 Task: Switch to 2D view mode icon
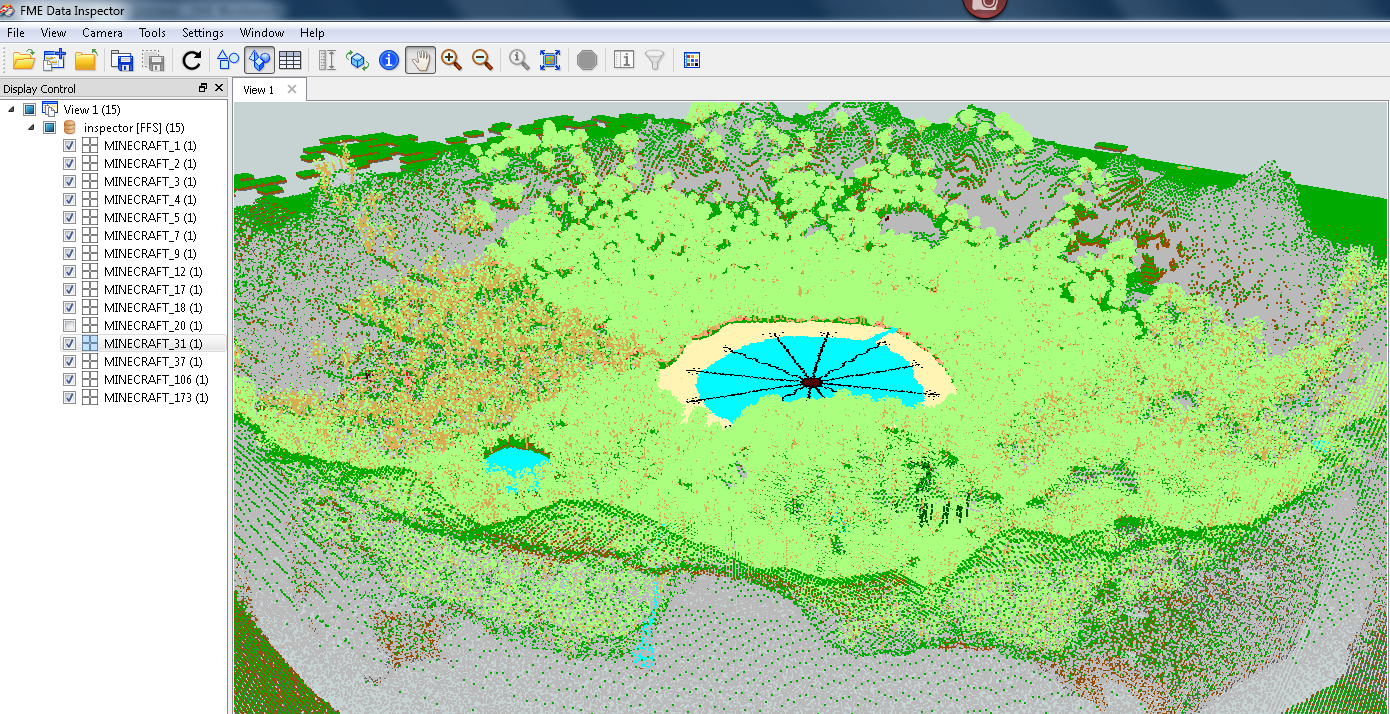(x=228, y=60)
